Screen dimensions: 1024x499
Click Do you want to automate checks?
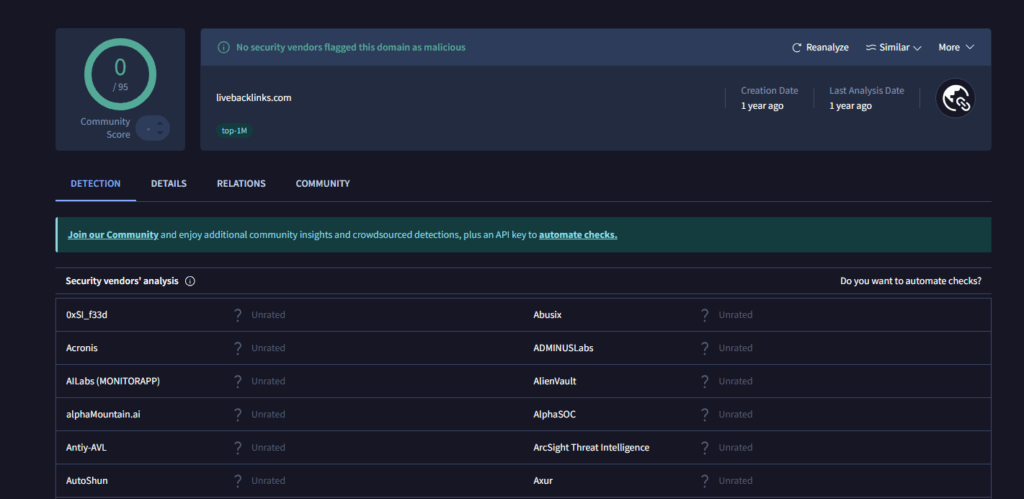(910, 281)
